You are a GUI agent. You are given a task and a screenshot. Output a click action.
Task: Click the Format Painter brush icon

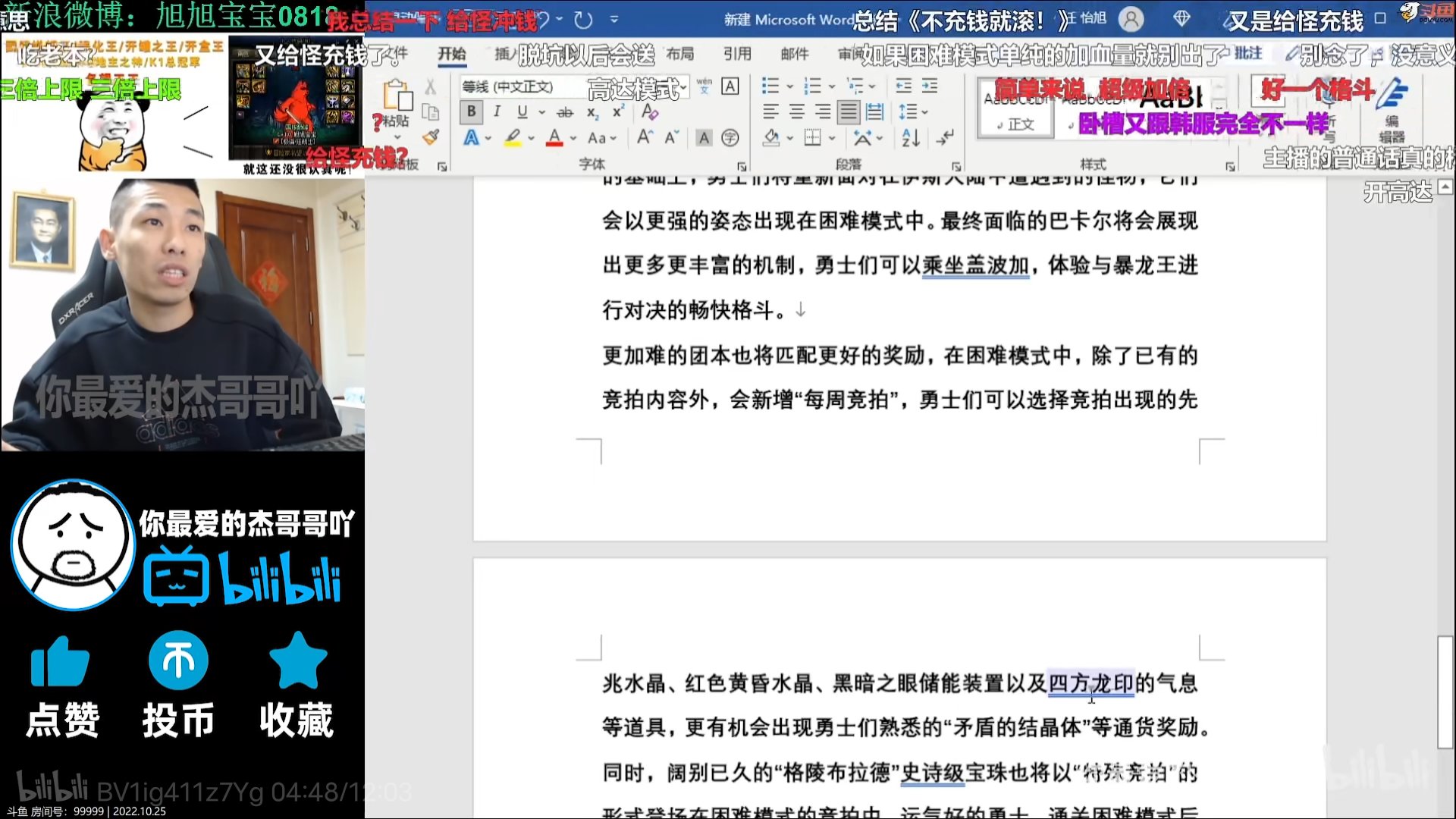[431, 137]
